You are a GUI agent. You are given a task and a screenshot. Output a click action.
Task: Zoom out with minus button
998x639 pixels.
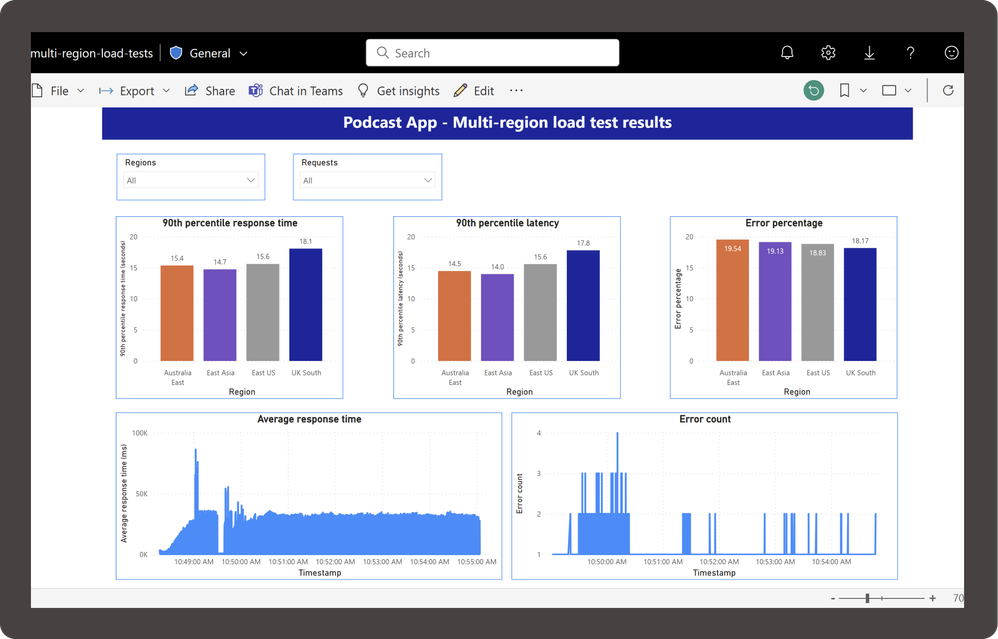tap(833, 598)
